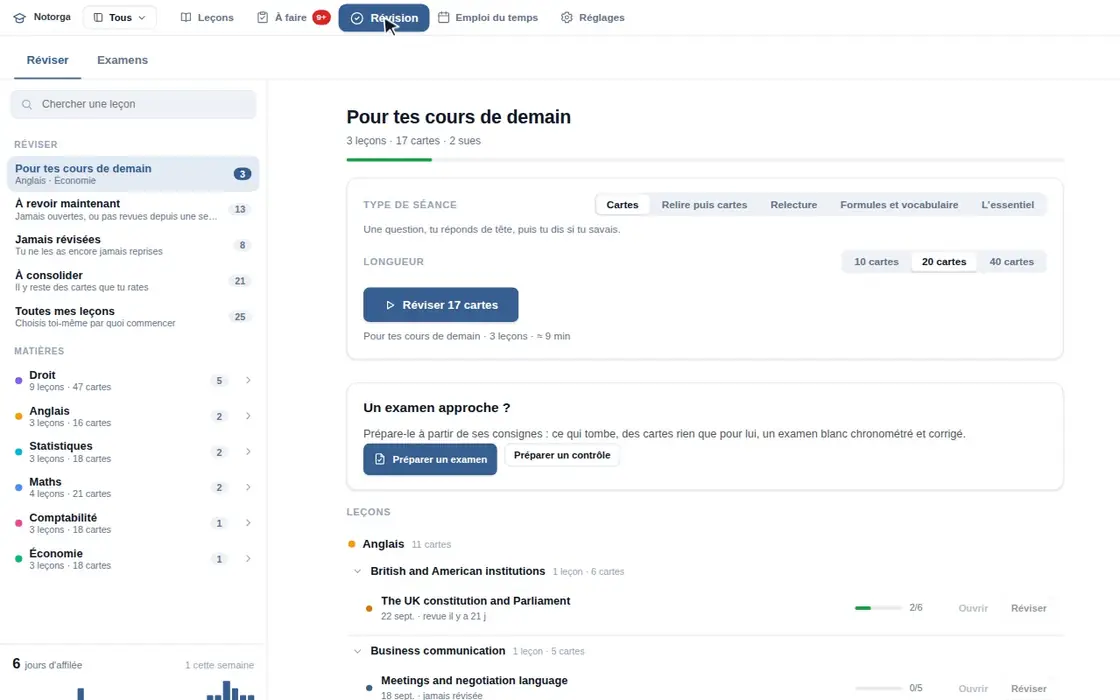Screen dimensions: 1120x700
Task: Click the orange Anglais sidebar color dot
Action: click(x=19, y=416)
